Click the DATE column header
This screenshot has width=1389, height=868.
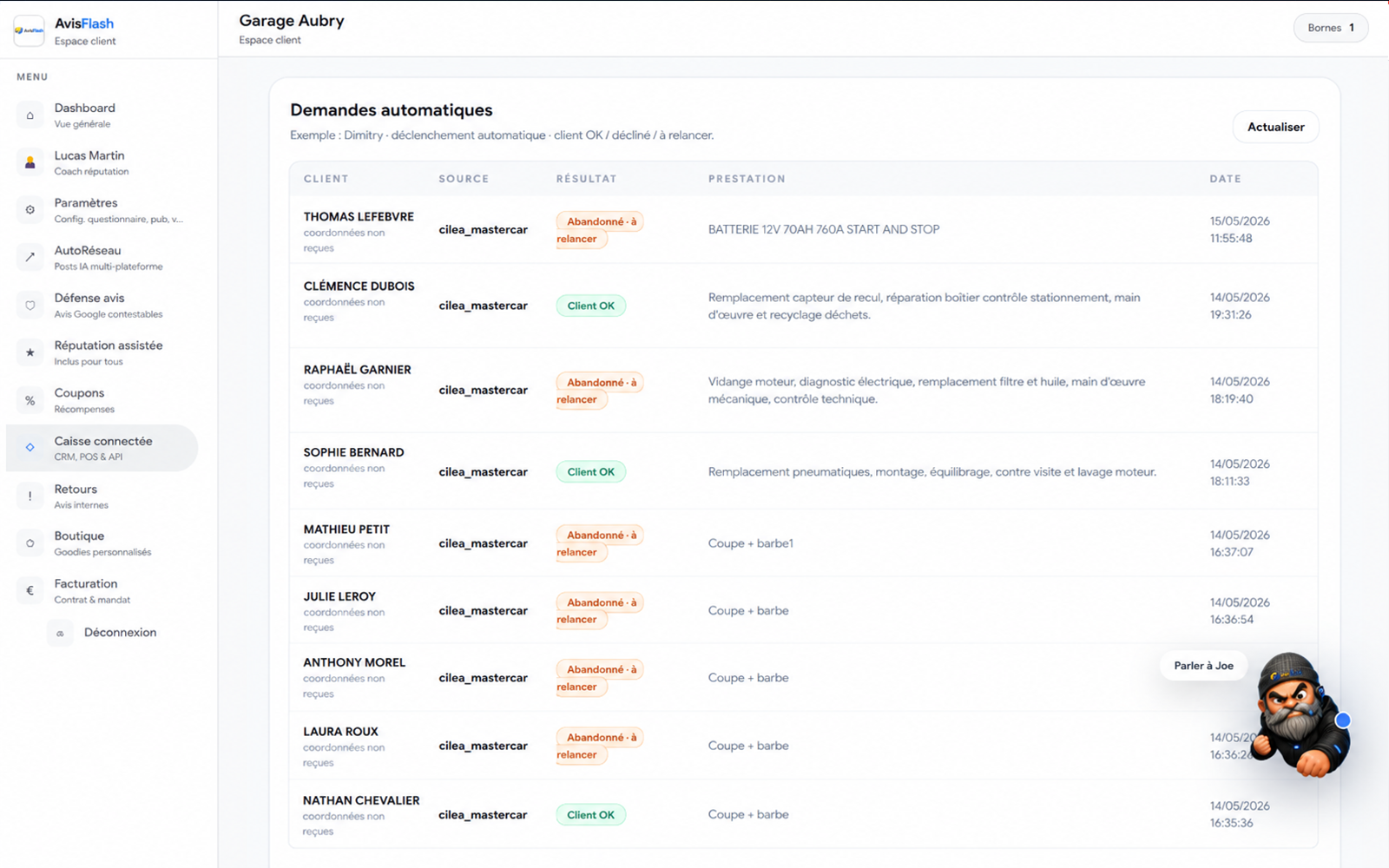point(1225,179)
